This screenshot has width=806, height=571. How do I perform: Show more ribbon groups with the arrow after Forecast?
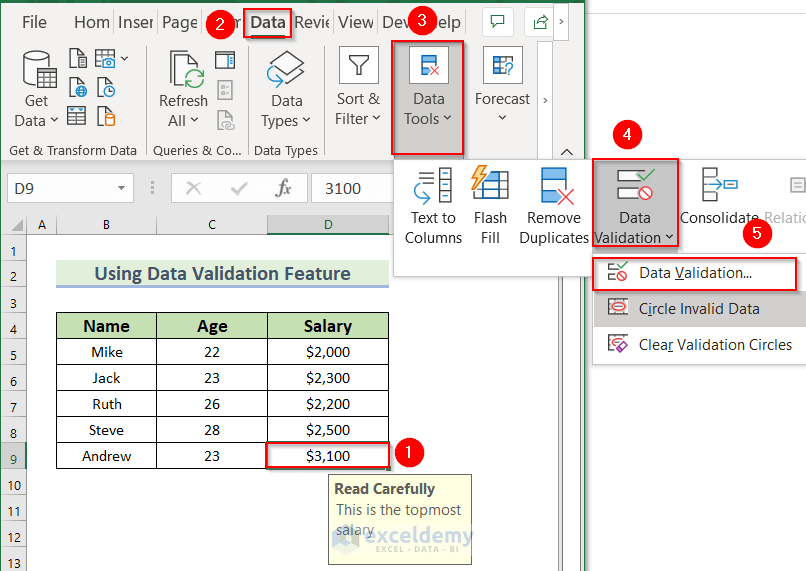[x=545, y=100]
